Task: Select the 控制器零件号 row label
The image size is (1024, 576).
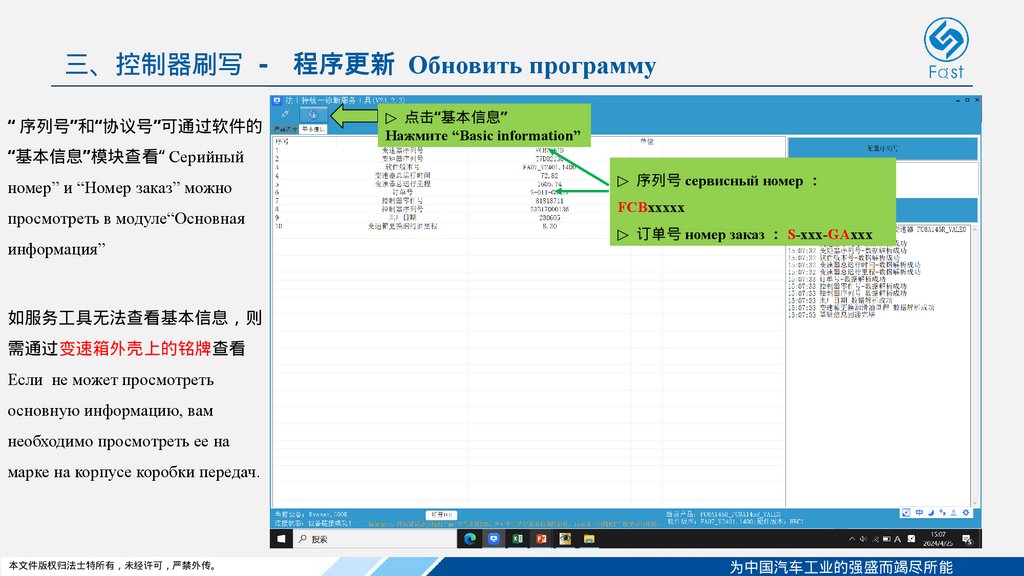Action: [x=402, y=201]
